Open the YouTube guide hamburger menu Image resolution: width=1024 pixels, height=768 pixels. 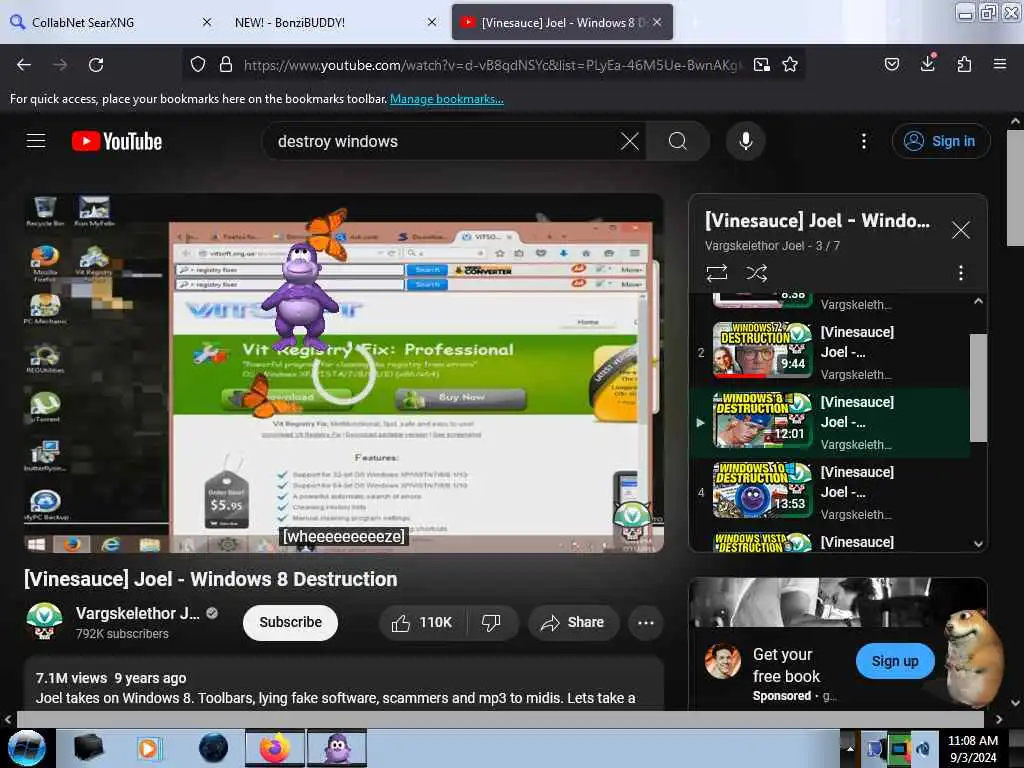click(36, 141)
